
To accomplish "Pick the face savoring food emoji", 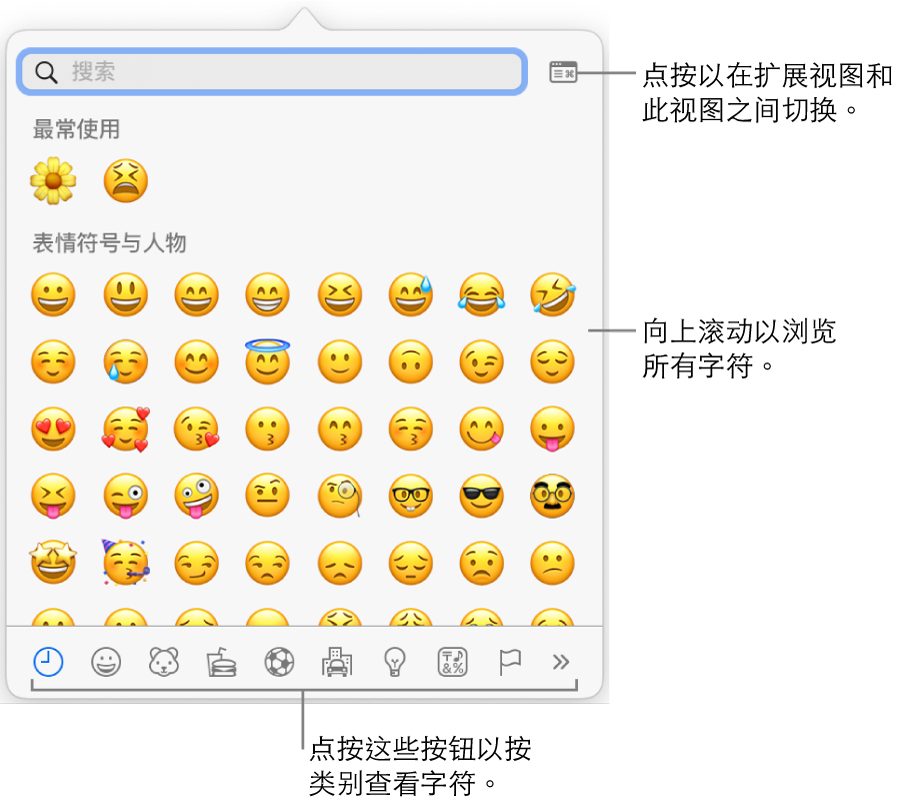I will (x=482, y=428).
